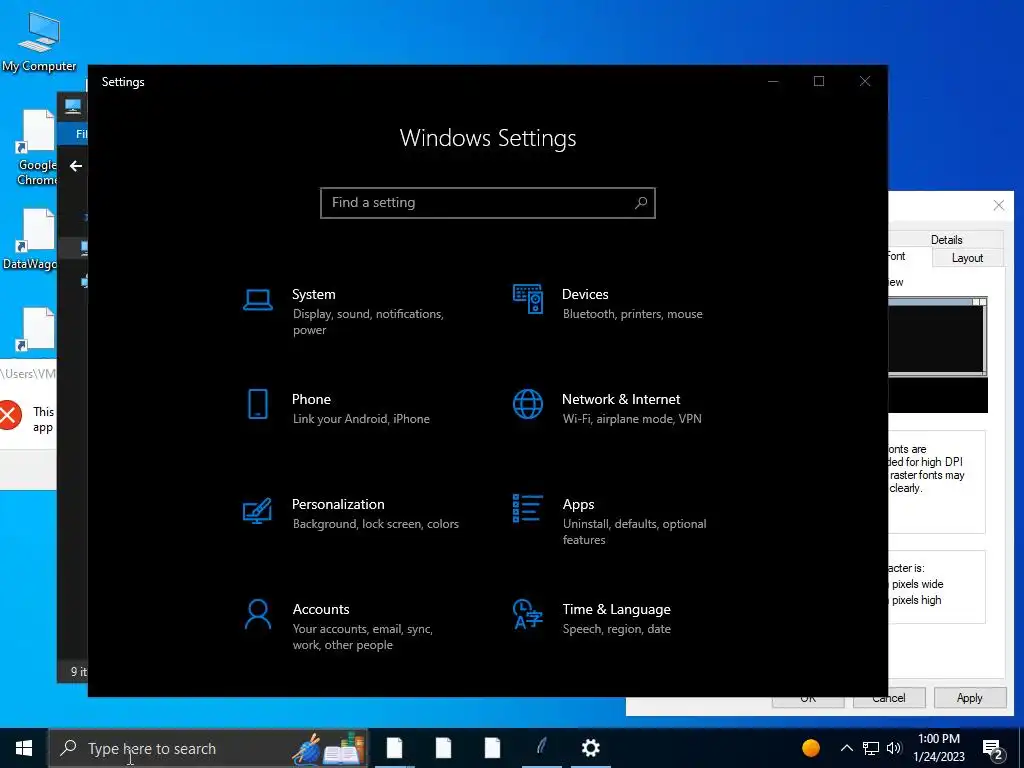Image resolution: width=1024 pixels, height=768 pixels.
Task: Click Cancel in the properties dialog
Action: [889, 698]
